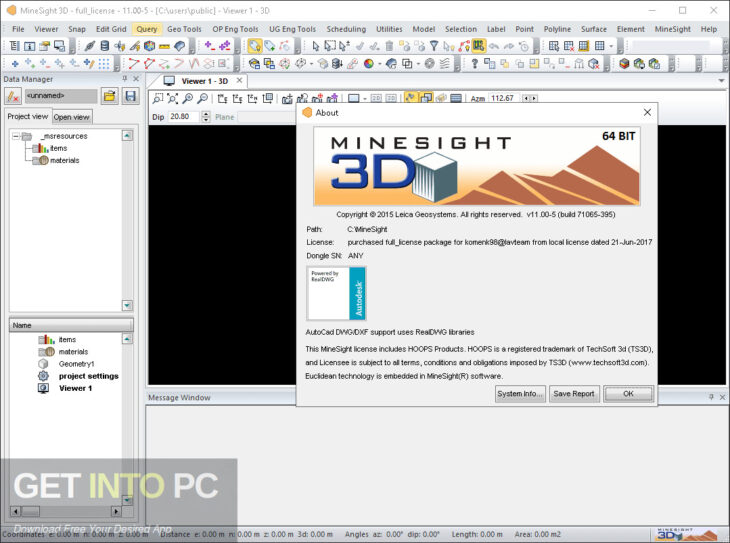Close the Message Window panel
730x543 pixels.
[x=722, y=397]
